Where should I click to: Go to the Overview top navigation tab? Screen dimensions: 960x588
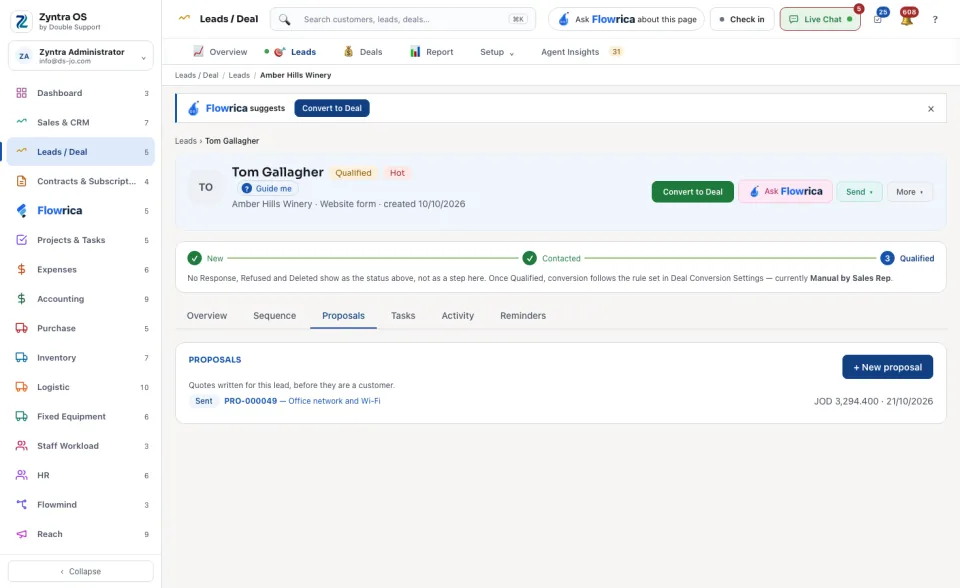point(220,52)
